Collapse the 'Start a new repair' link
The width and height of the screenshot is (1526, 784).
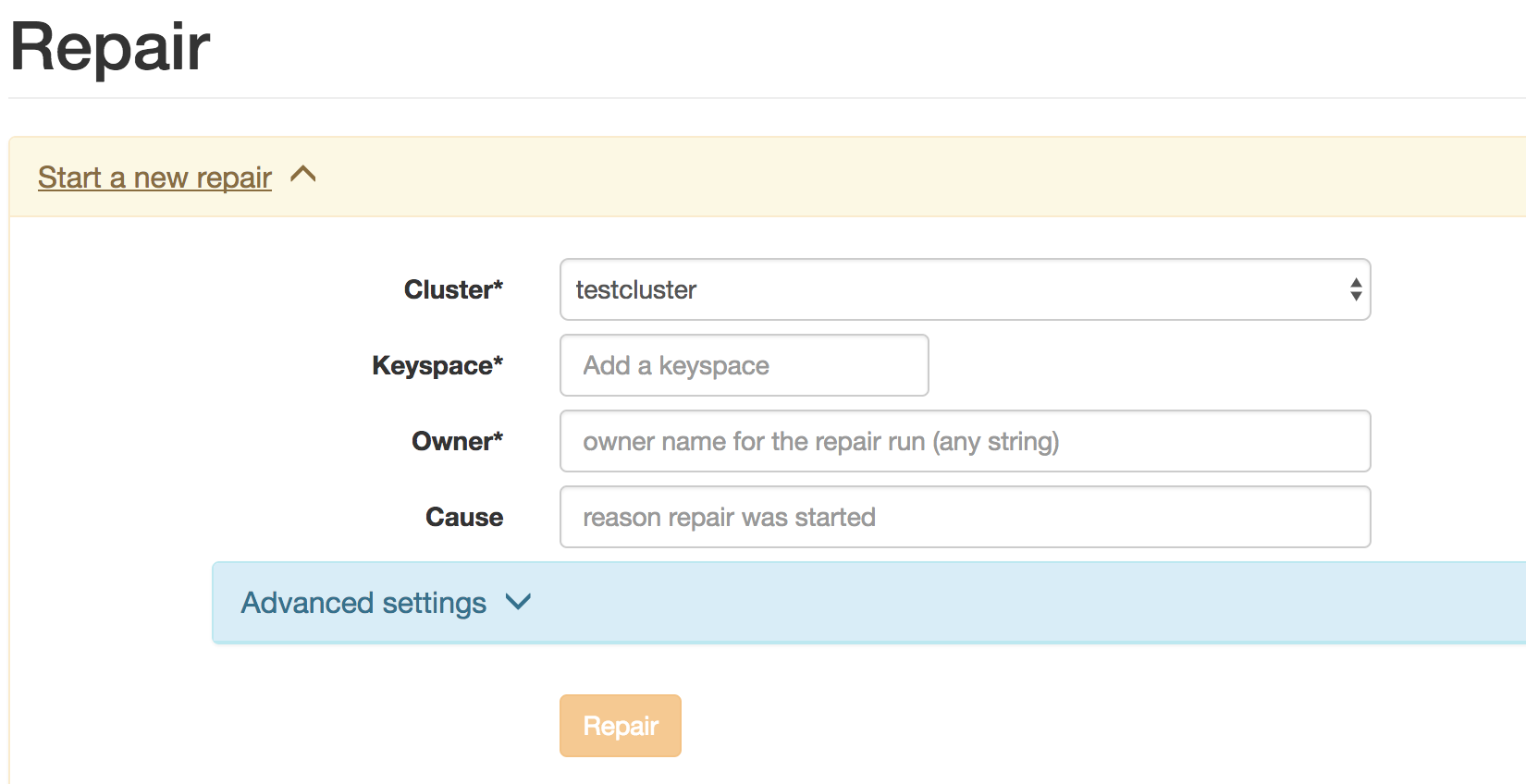154,178
